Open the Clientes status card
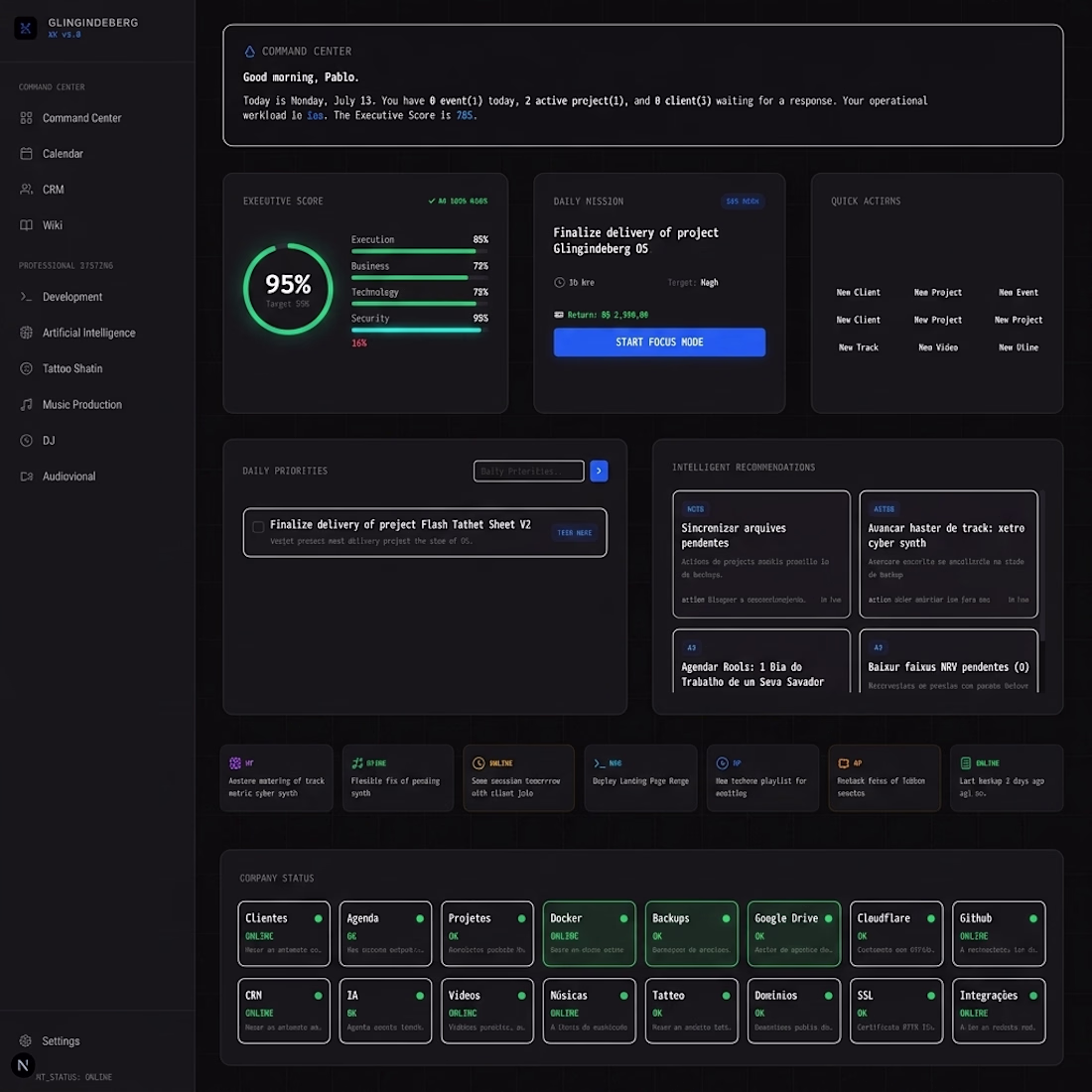The image size is (1092, 1092). 284,933
